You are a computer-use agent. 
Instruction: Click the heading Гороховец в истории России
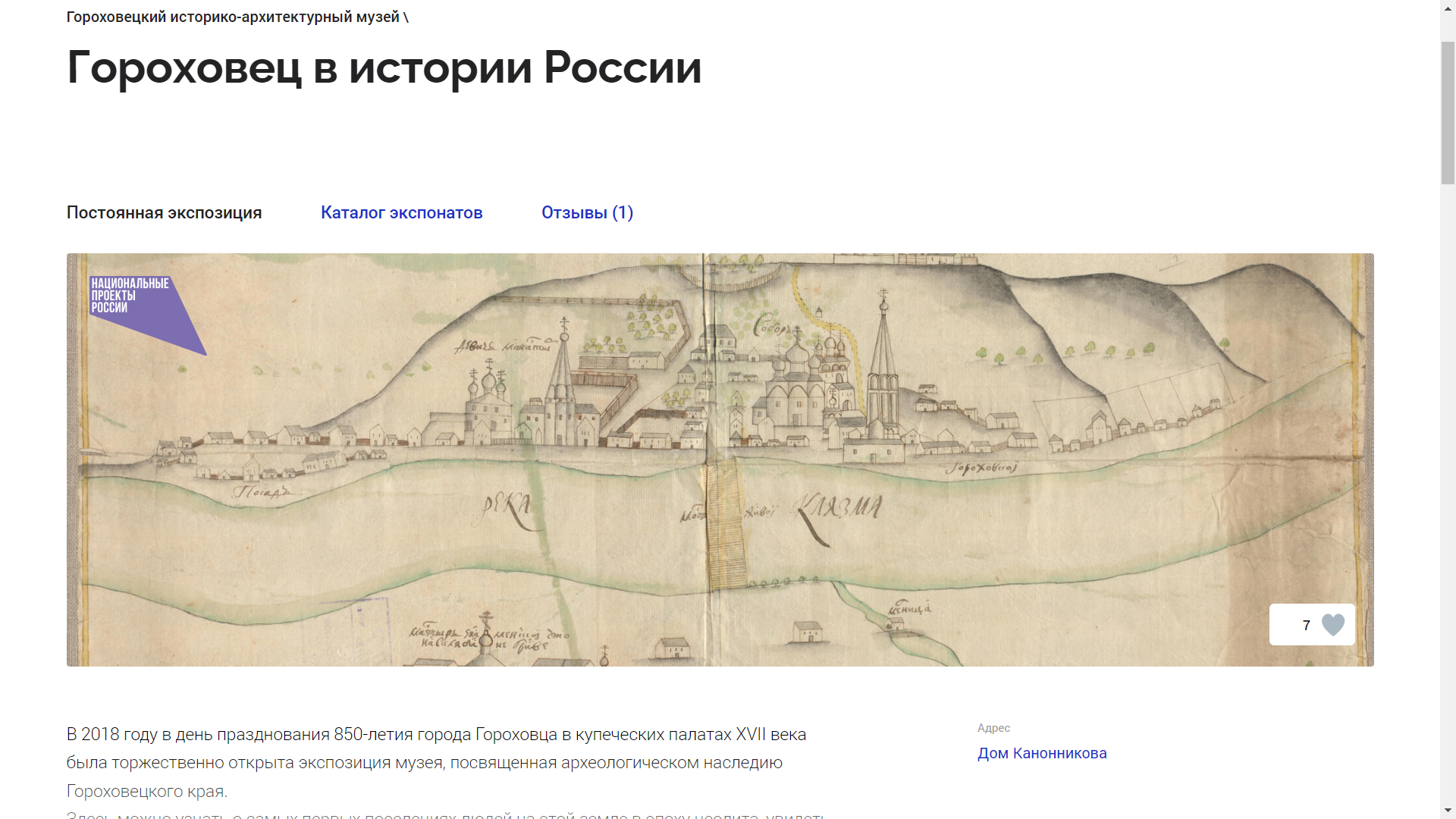[384, 67]
